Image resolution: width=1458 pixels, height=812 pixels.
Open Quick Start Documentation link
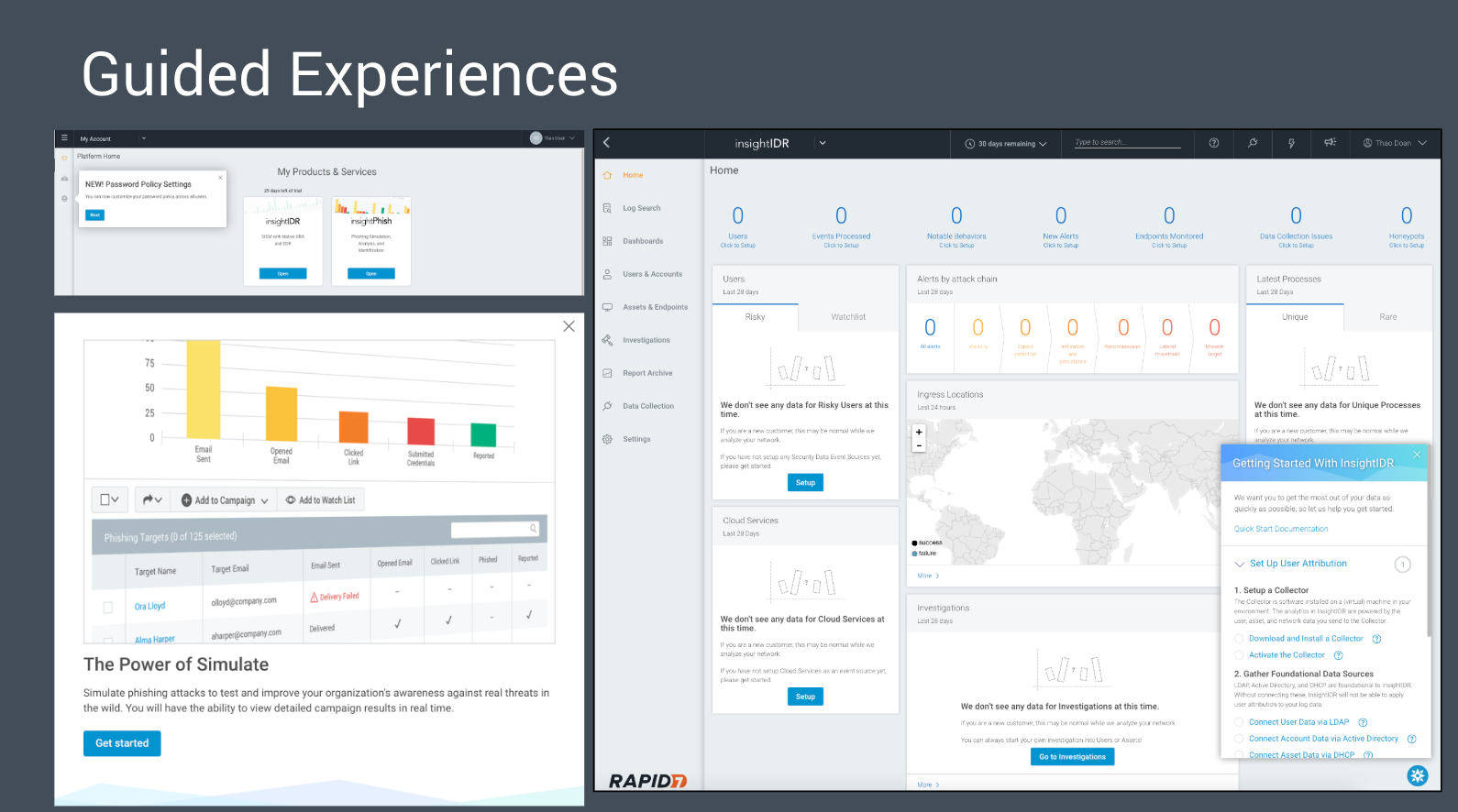(1280, 529)
